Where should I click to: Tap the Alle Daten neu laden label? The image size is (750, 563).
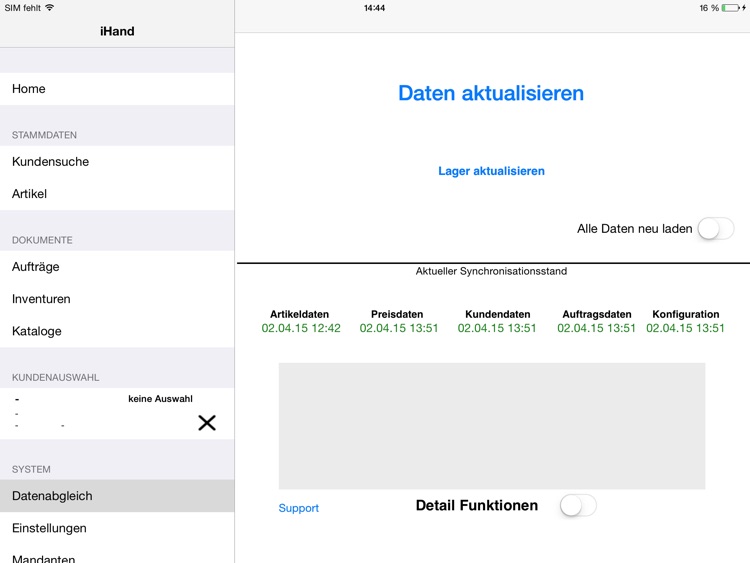635,229
